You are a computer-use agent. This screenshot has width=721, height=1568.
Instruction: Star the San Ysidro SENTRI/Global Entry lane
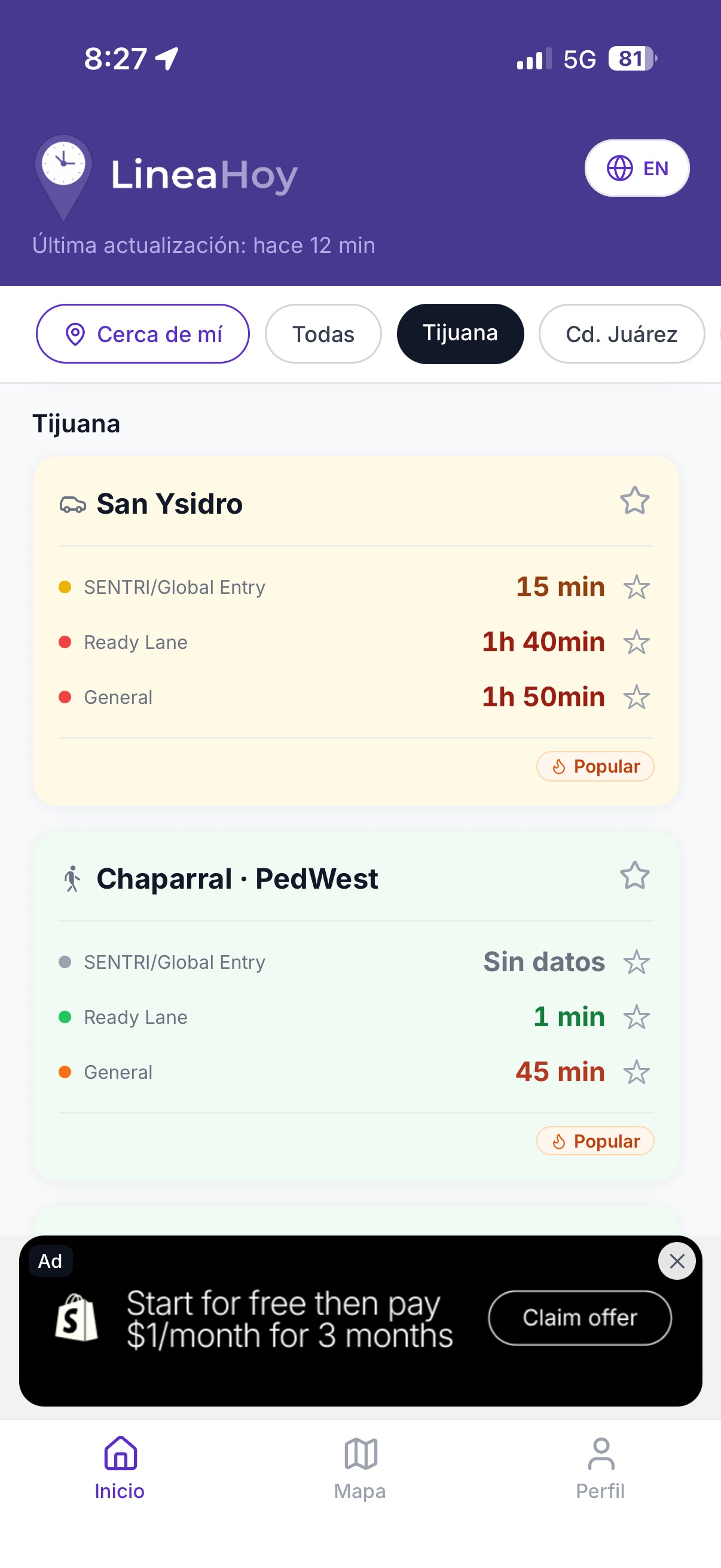pyautogui.click(x=637, y=587)
